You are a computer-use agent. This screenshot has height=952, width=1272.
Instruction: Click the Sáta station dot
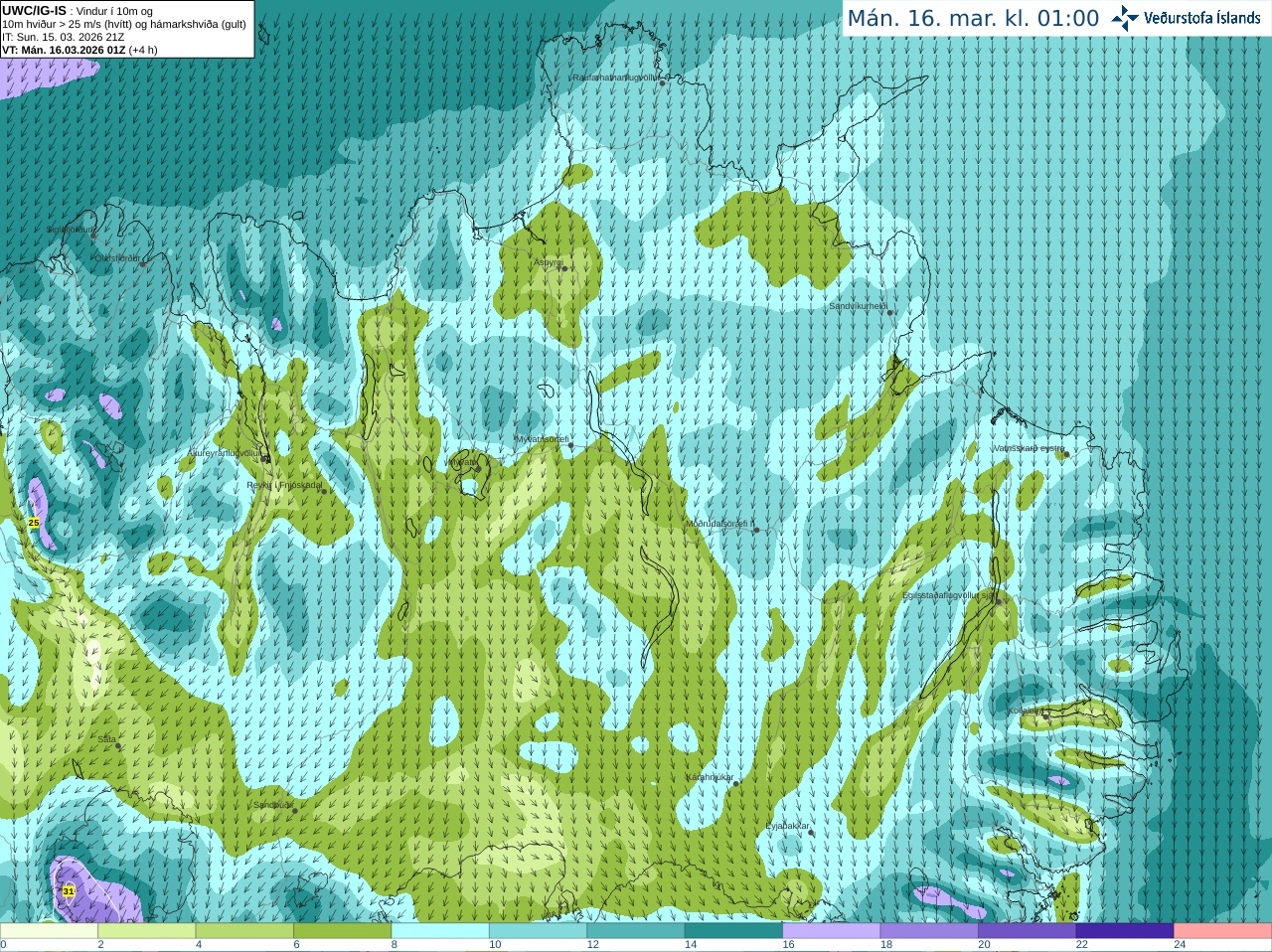click(118, 745)
